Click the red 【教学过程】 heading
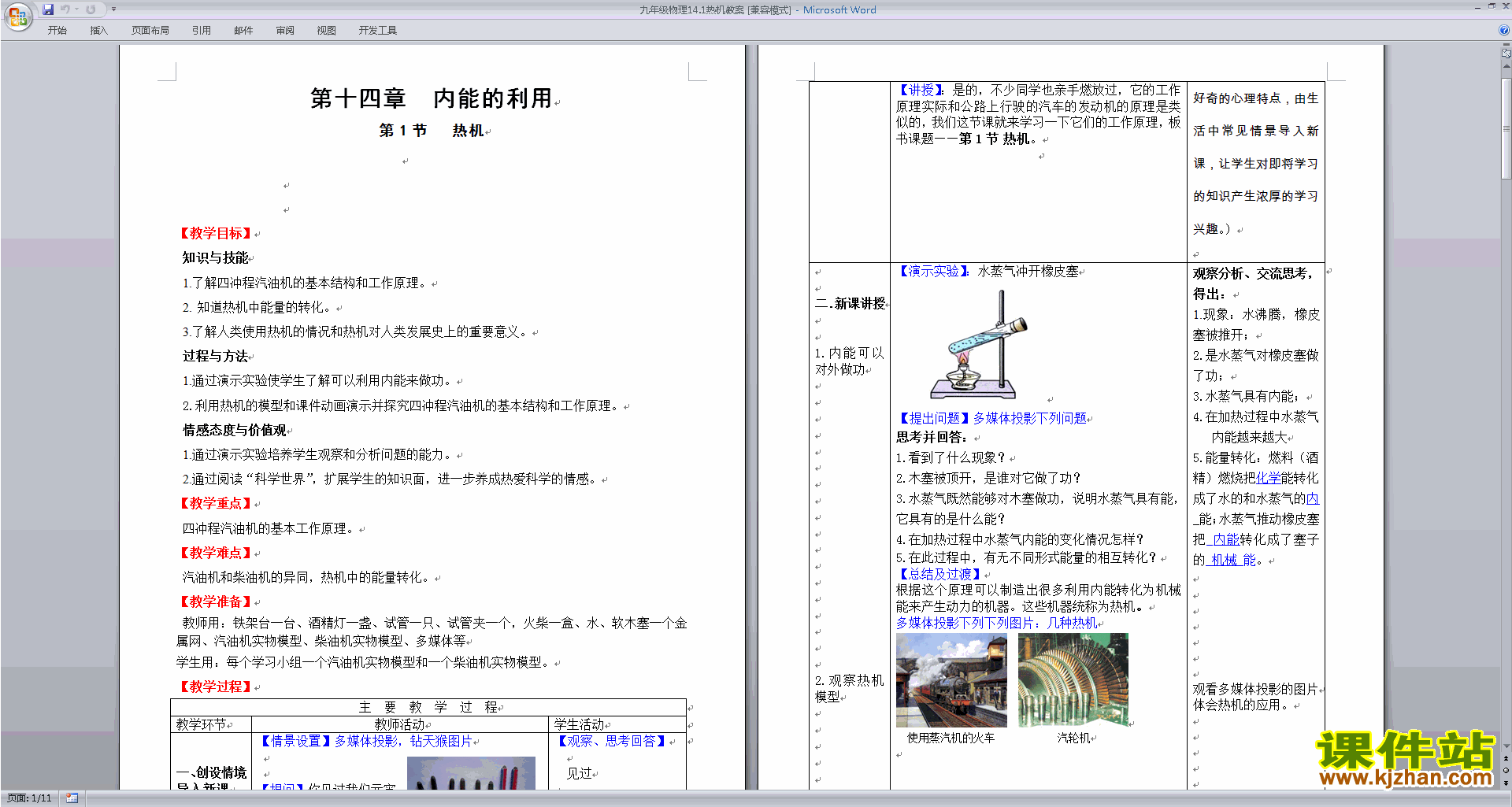Viewport: 1512px width, 807px height. tap(216, 687)
